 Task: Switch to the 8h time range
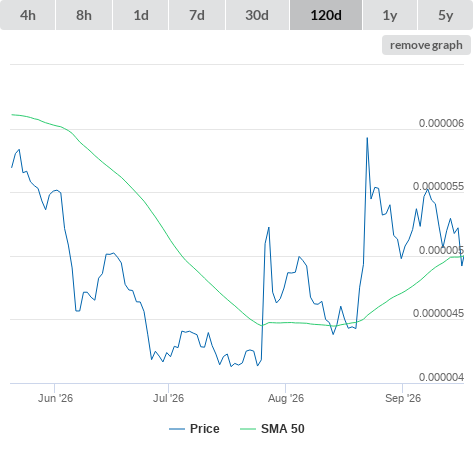[x=84, y=15]
